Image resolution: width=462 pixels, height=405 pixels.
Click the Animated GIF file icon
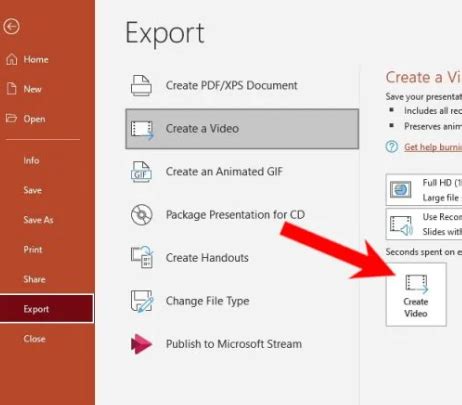(x=141, y=172)
